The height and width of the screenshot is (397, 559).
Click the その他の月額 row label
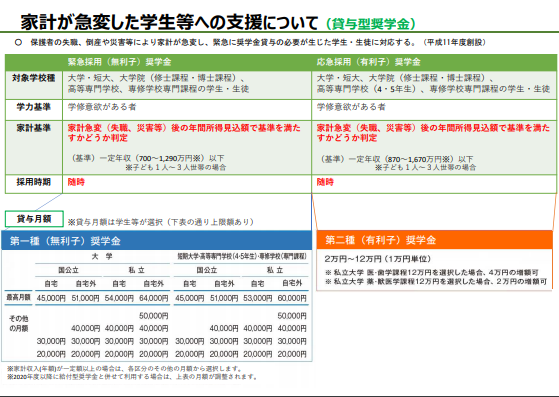tap(19, 323)
